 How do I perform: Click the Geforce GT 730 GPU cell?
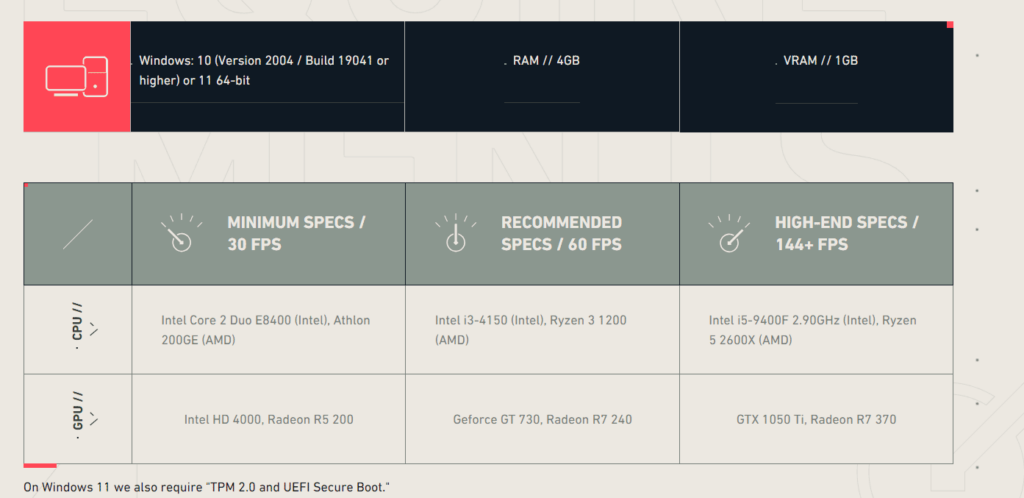tap(542, 419)
